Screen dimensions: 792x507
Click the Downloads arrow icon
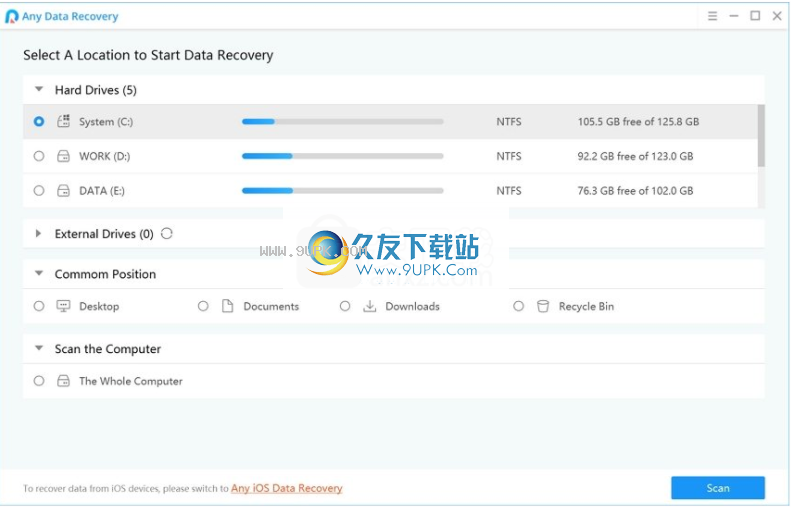(x=370, y=306)
